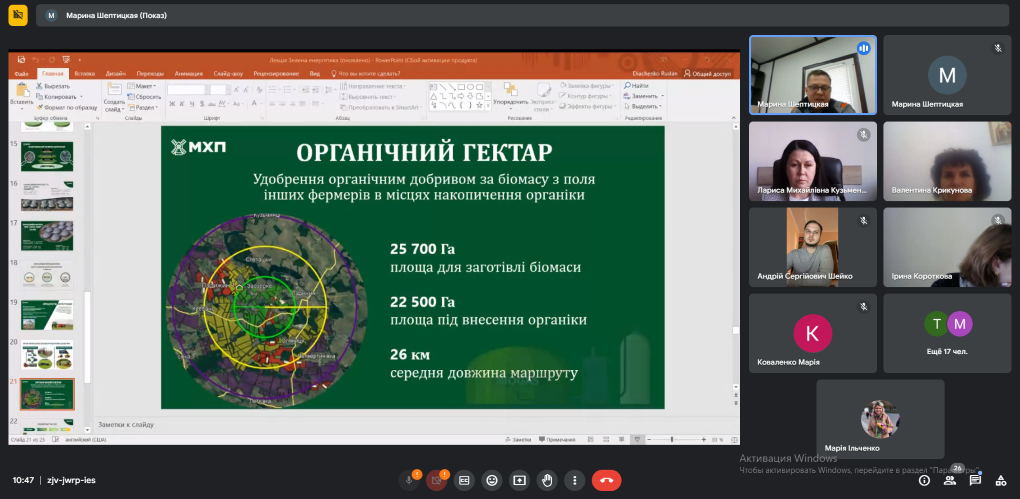This screenshot has height=499, width=1020.
Task: Open the Файл tab in PowerPoint
Action: coord(21,74)
